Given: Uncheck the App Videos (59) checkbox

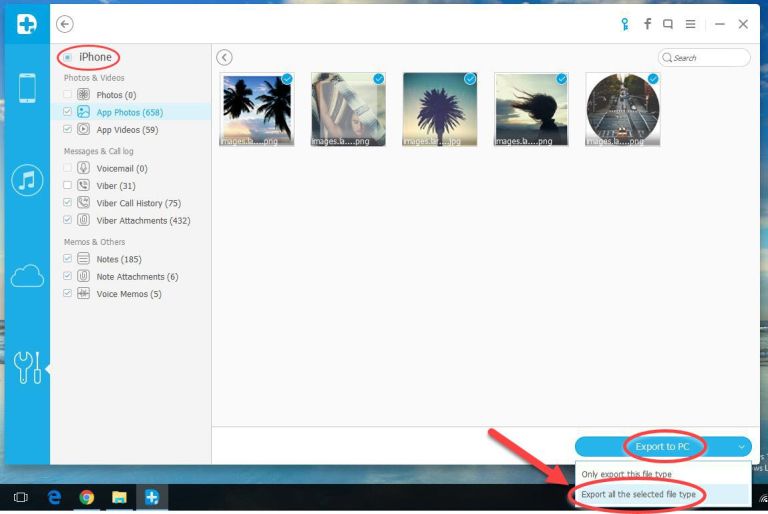Looking at the screenshot, I should coord(68,129).
